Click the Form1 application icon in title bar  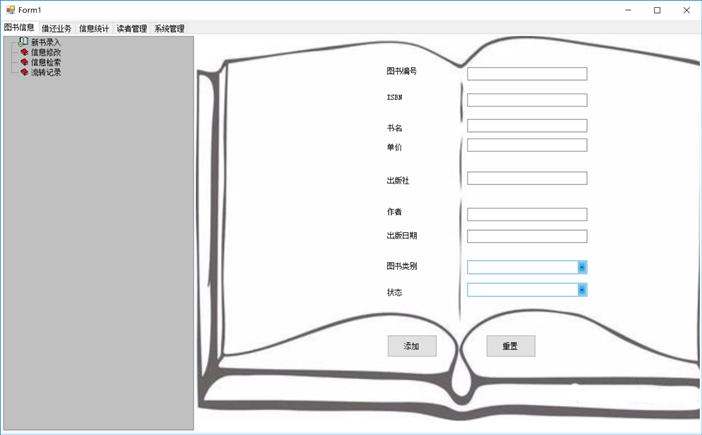click(x=10, y=10)
